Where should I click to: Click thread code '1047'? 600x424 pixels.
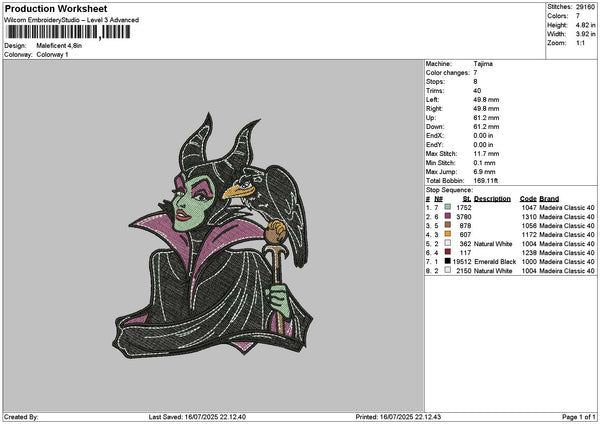[x=529, y=208]
